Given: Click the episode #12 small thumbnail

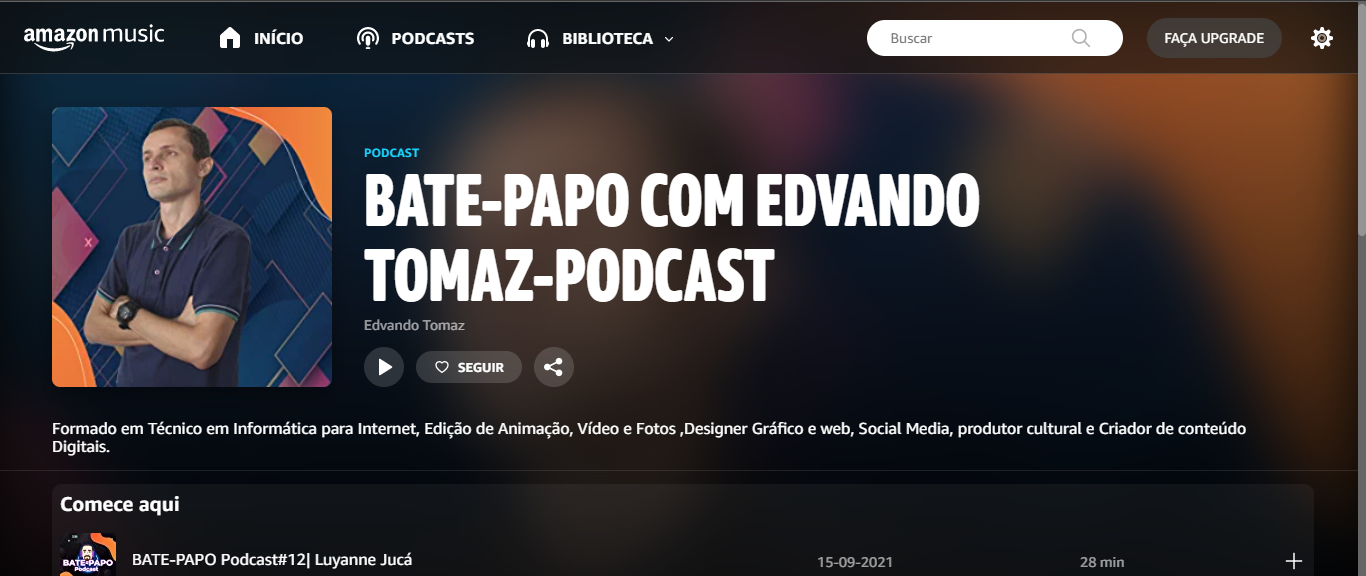Looking at the screenshot, I should pos(88,556).
